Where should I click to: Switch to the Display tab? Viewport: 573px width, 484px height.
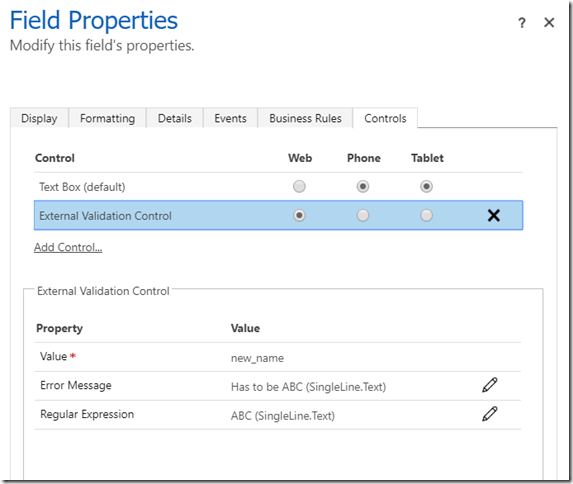(39, 118)
